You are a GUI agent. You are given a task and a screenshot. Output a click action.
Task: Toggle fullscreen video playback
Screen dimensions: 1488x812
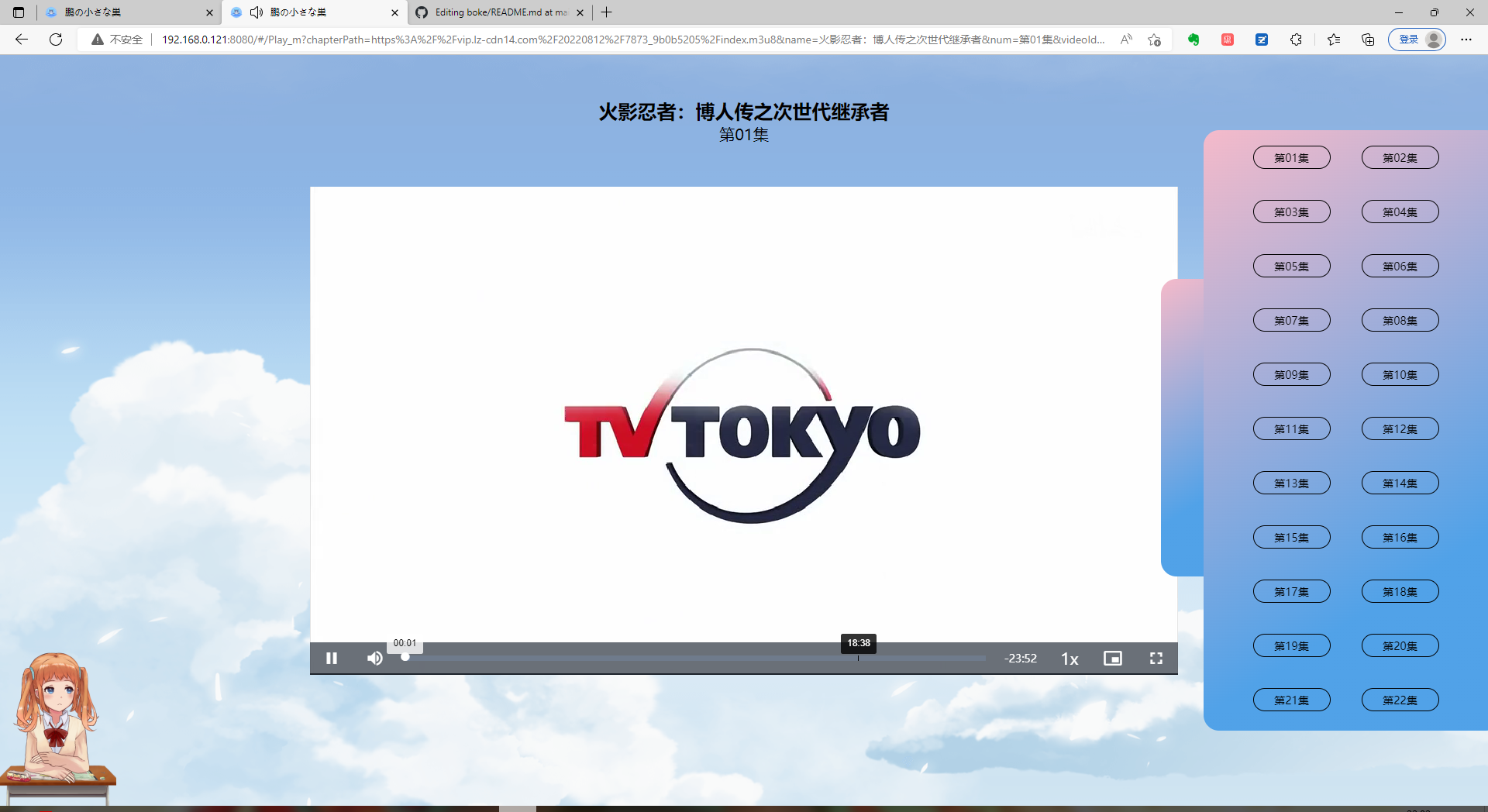coord(1156,658)
